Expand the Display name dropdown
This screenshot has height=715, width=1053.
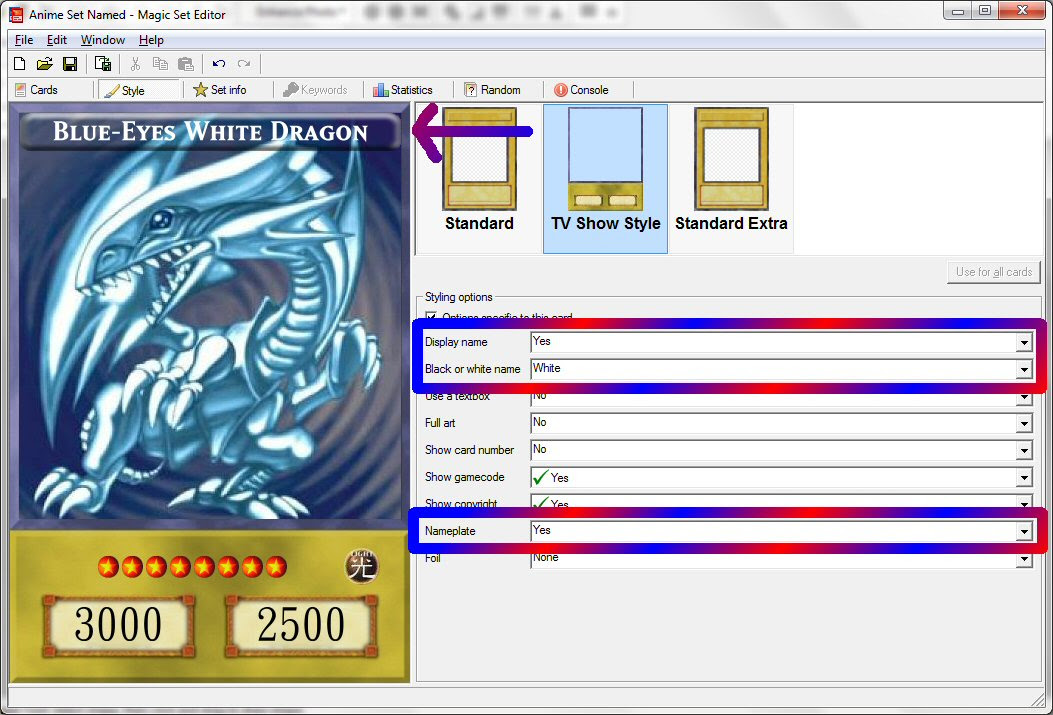pyautogui.click(x=1023, y=342)
